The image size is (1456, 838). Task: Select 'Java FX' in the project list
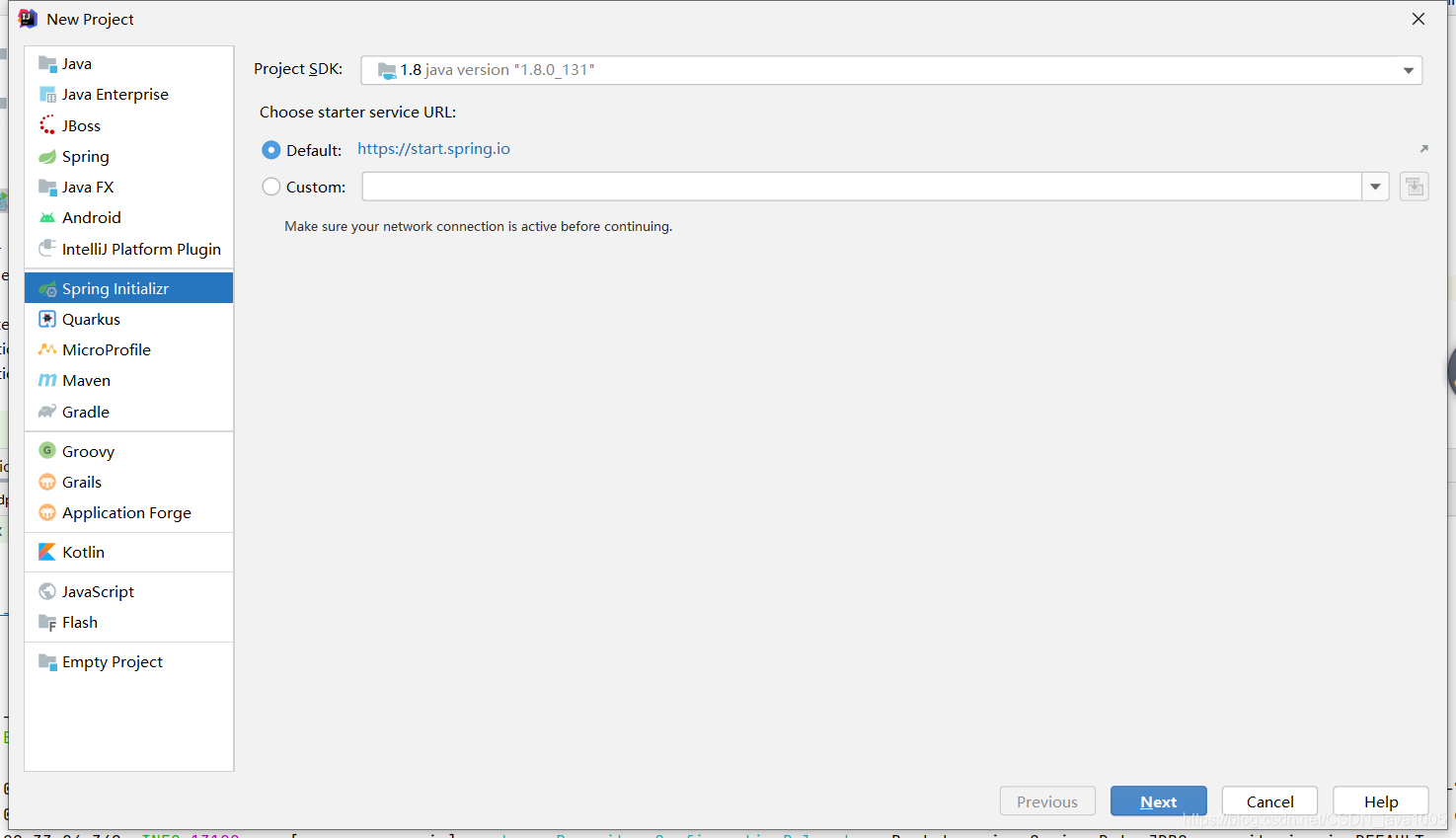(88, 187)
